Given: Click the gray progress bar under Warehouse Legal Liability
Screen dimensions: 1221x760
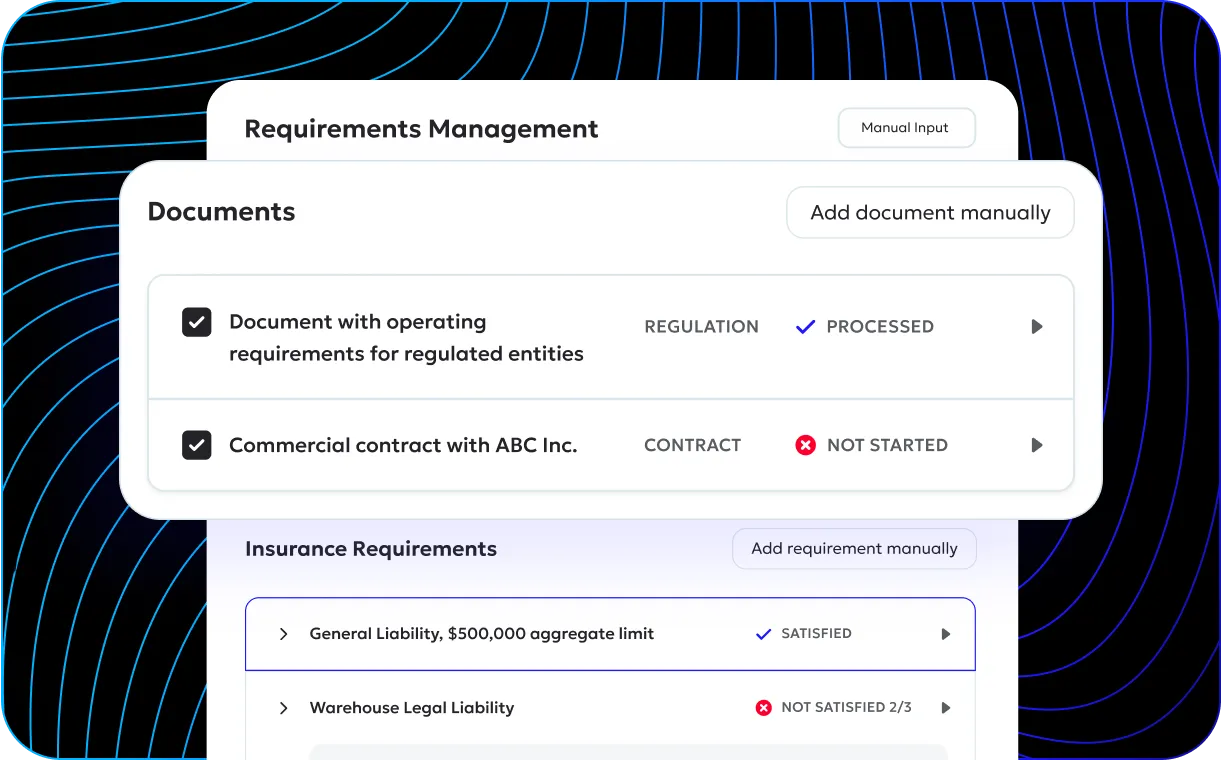Looking at the screenshot, I should pyautogui.click(x=628, y=752).
